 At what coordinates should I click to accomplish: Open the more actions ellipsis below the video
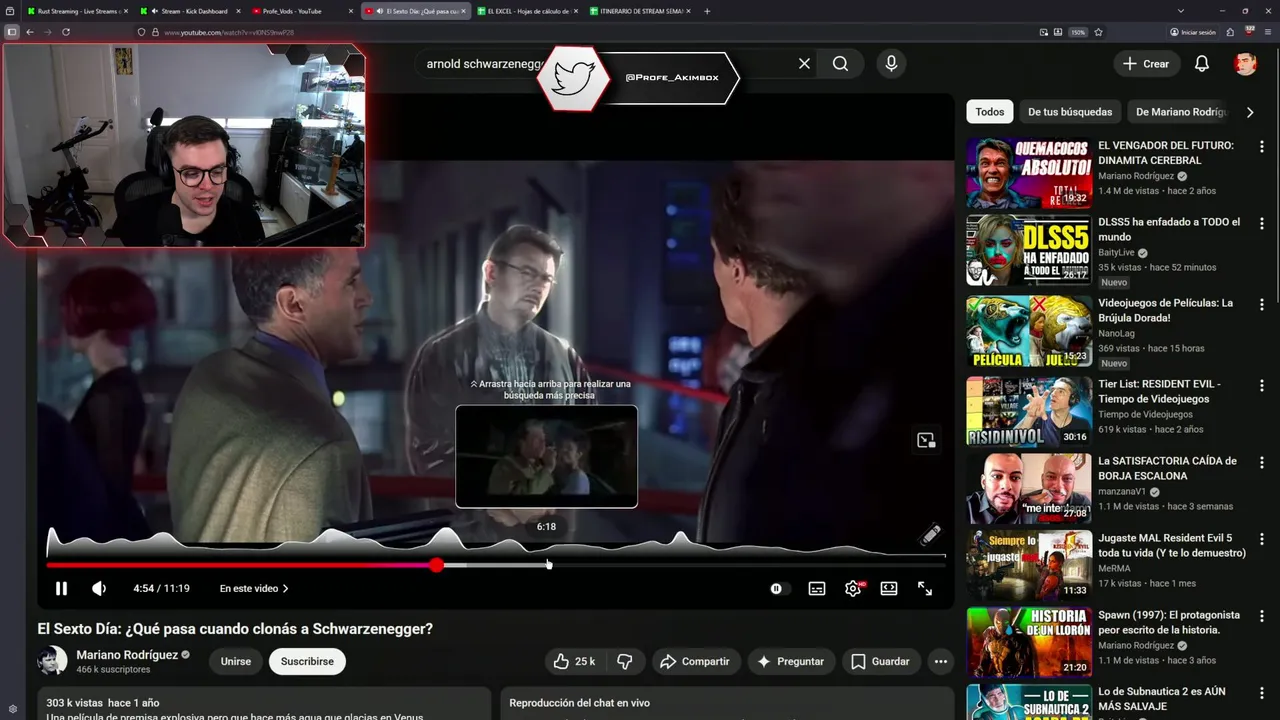click(x=940, y=661)
